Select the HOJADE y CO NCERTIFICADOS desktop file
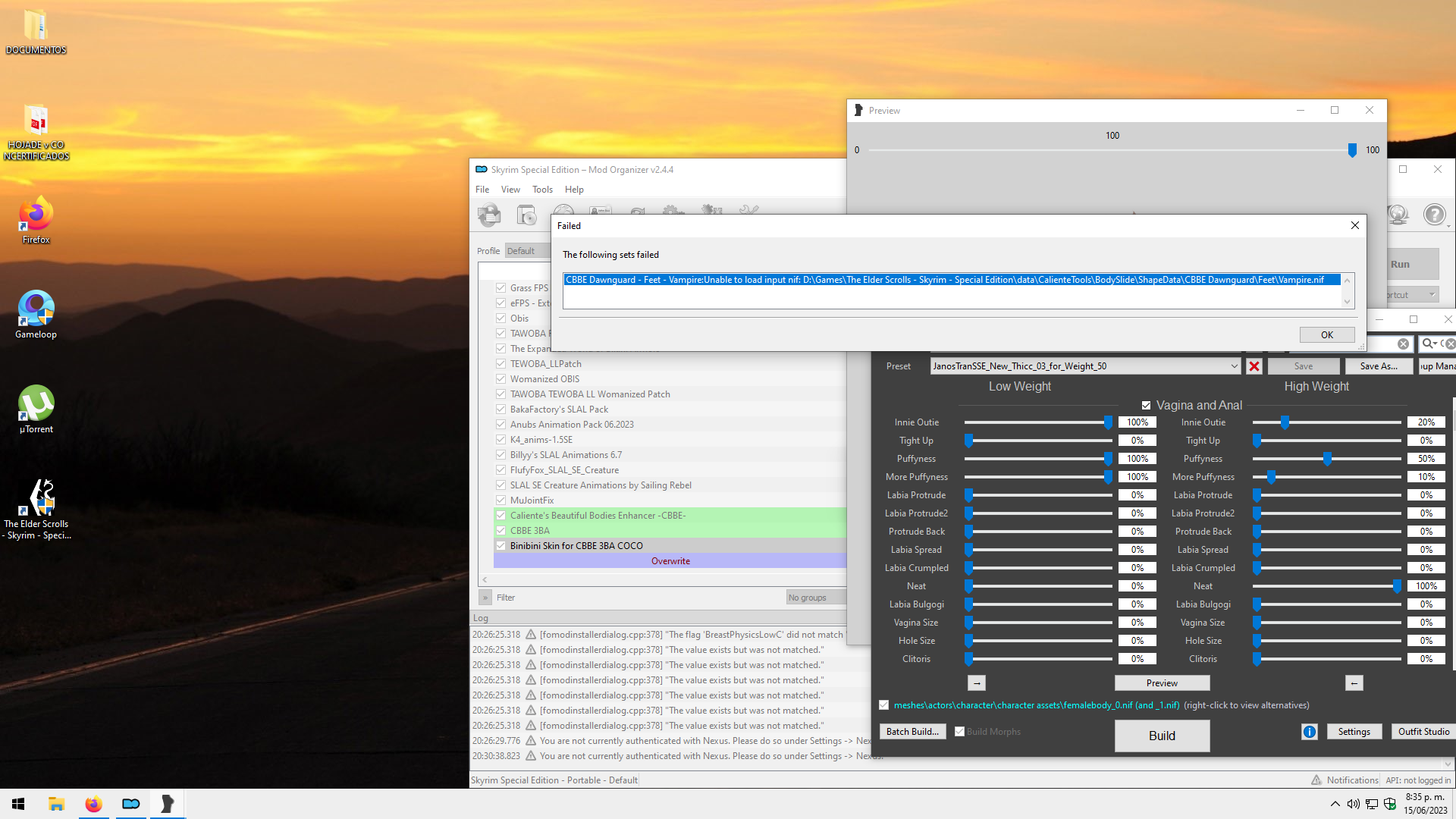The height and width of the screenshot is (819, 1456). tap(36, 132)
